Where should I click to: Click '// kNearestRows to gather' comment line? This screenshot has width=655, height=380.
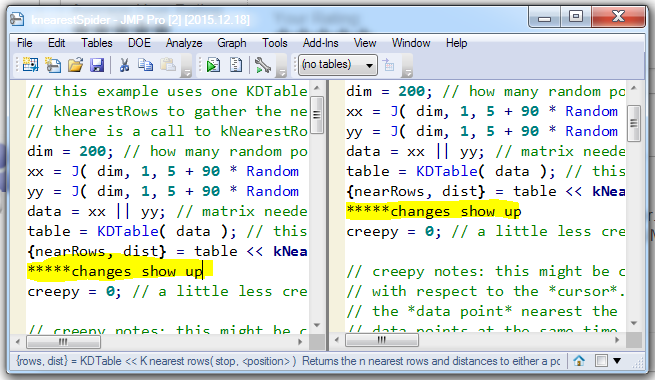[x=167, y=111]
